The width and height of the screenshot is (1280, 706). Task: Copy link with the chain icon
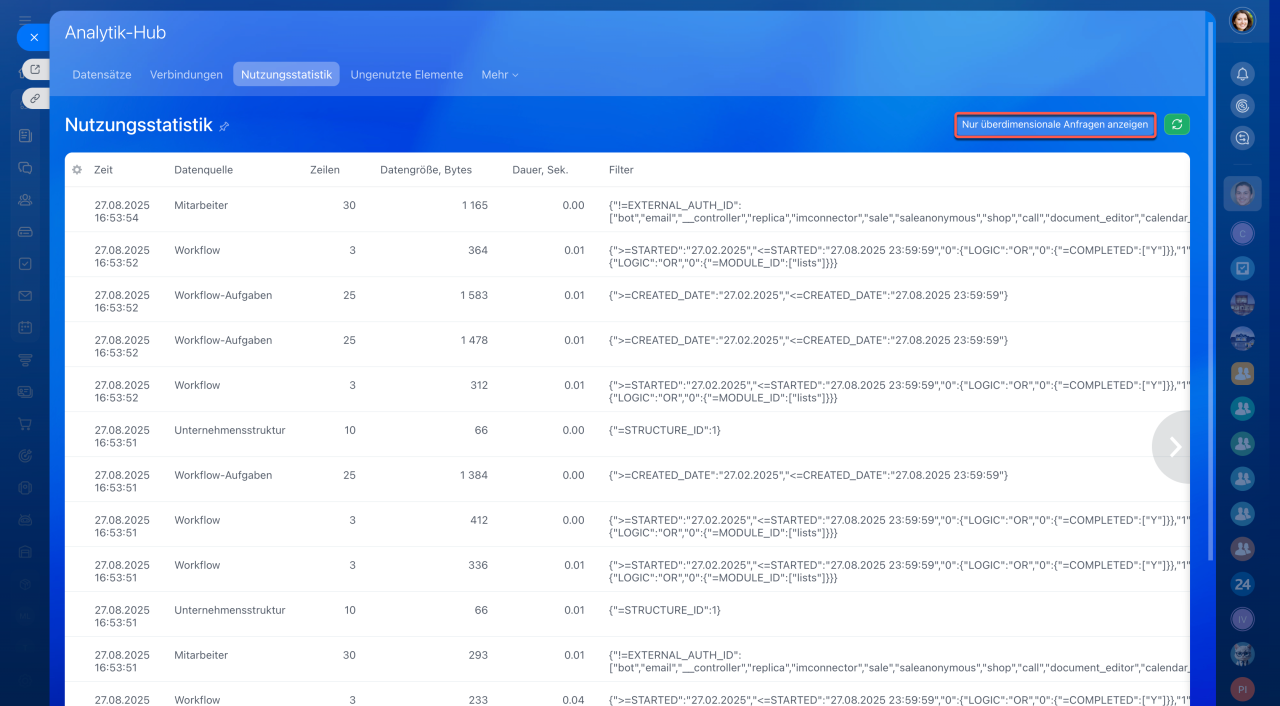coord(35,98)
